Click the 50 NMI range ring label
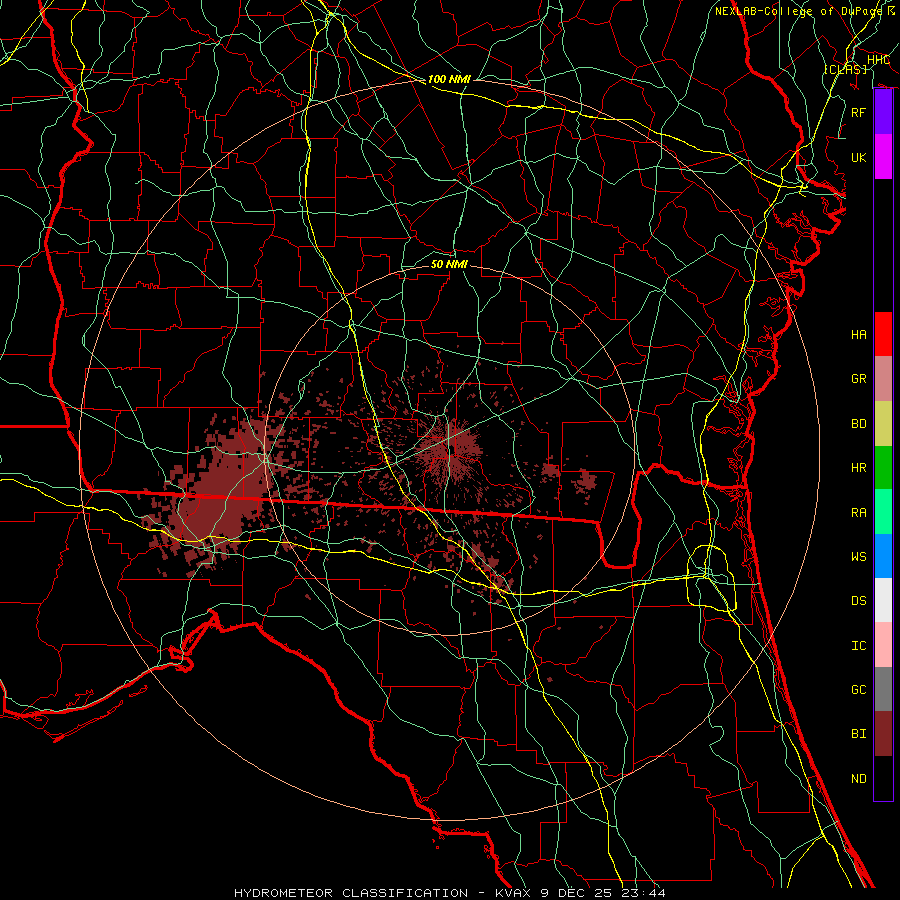The image size is (900, 900). pos(449,264)
